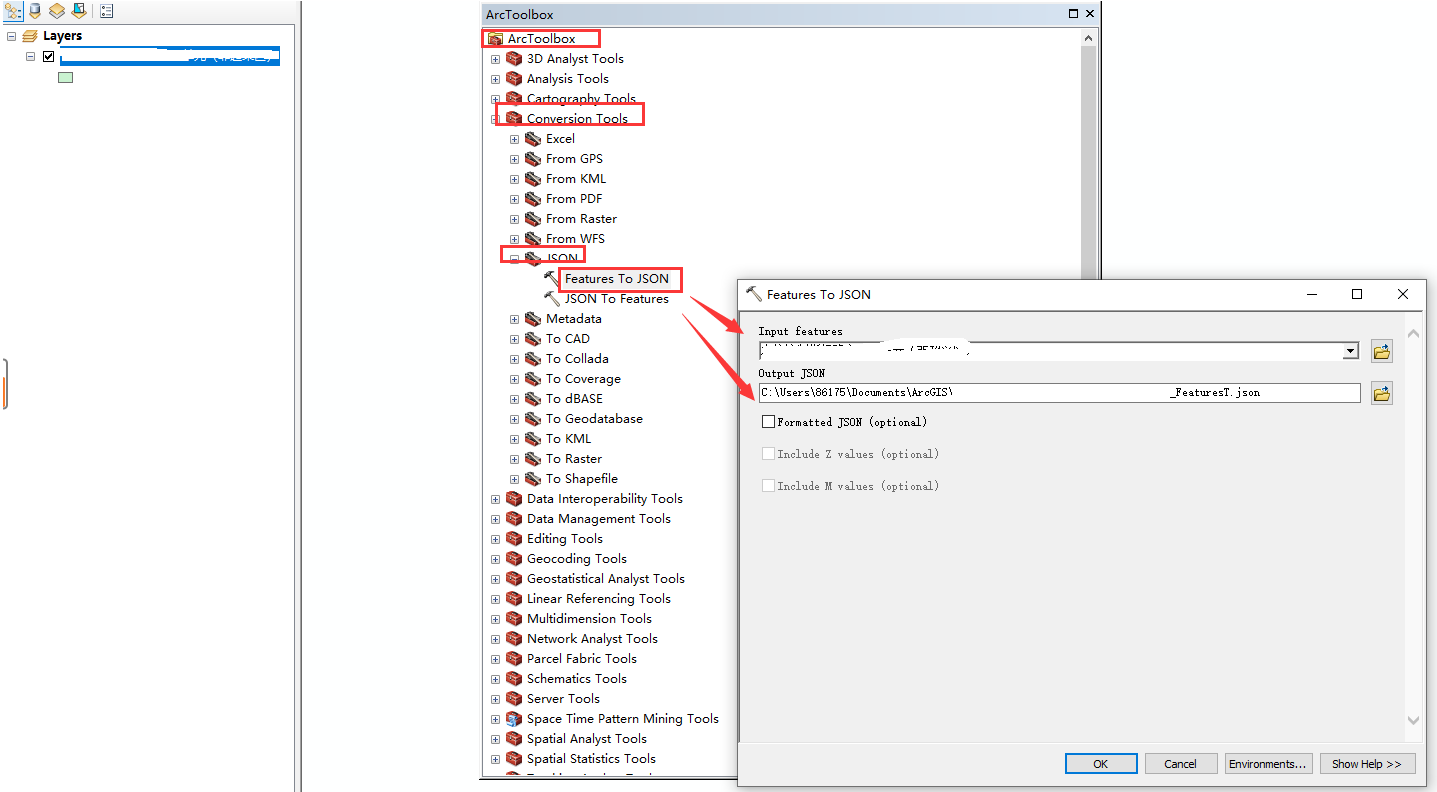Open the Input features dropdown
This screenshot has height=792, width=1437.
click(1351, 351)
